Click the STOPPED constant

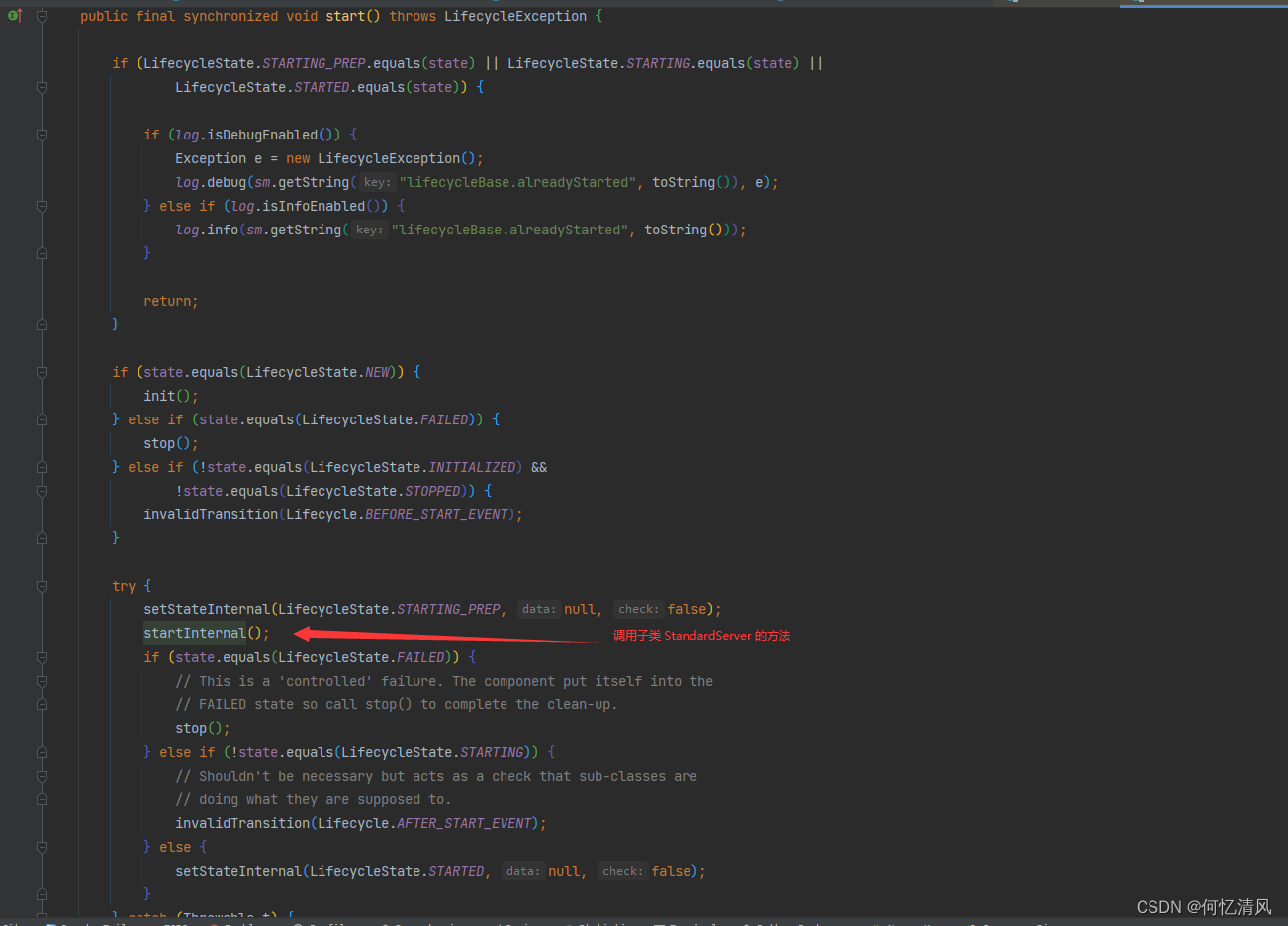click(x=432, y=491)
